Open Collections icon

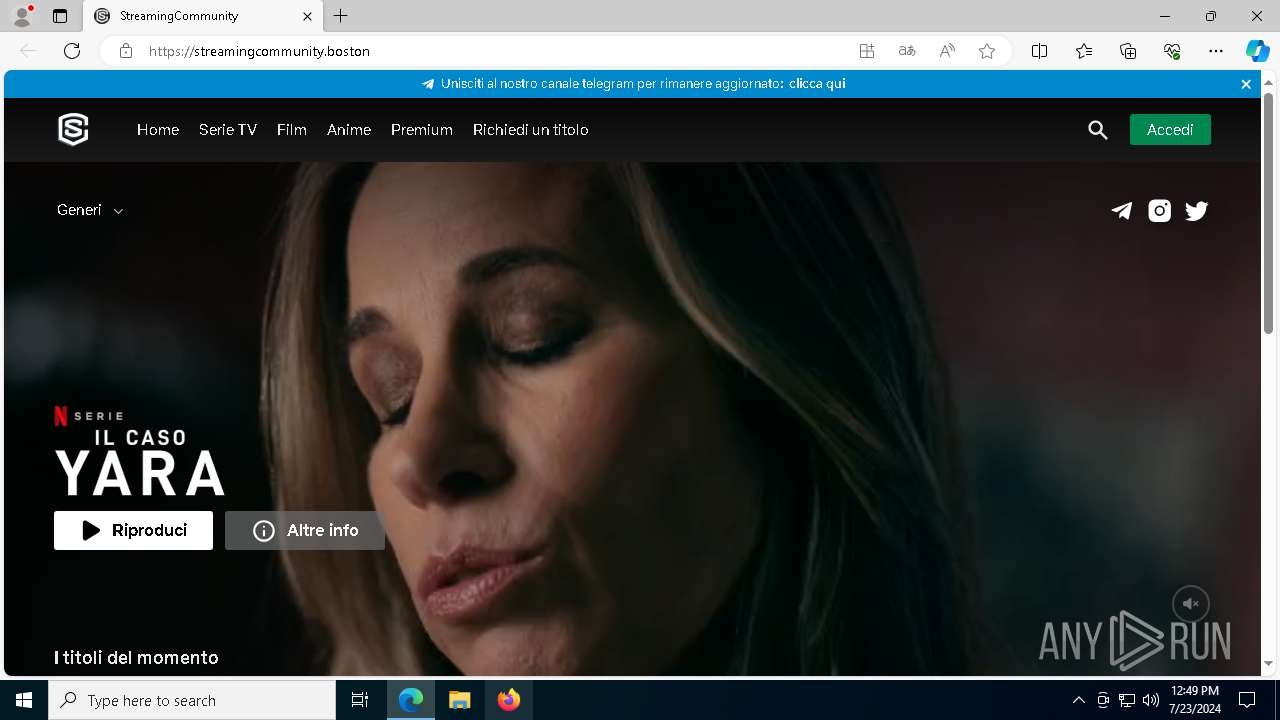1128,51
